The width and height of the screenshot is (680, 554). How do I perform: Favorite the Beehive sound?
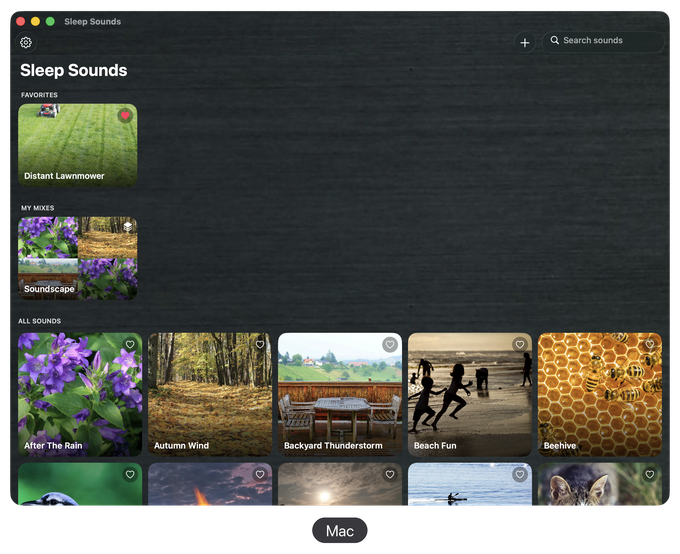point(650,344)
